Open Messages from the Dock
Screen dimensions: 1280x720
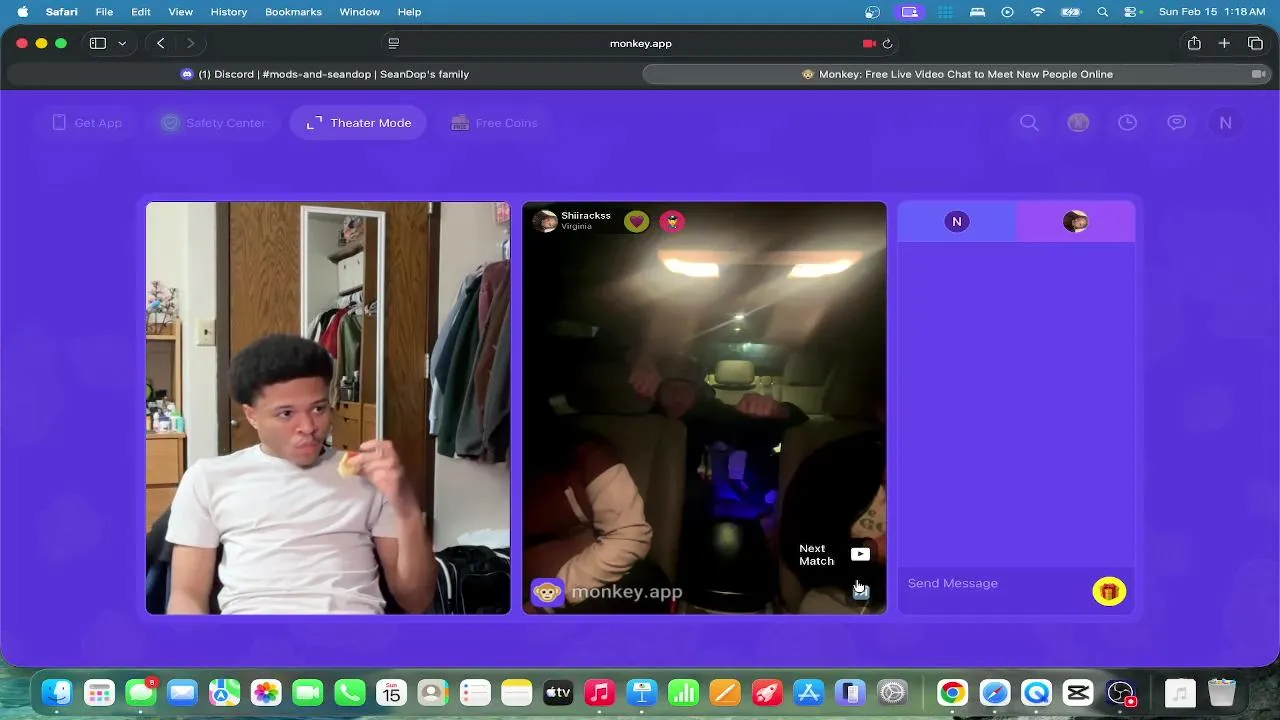(141, 692)
